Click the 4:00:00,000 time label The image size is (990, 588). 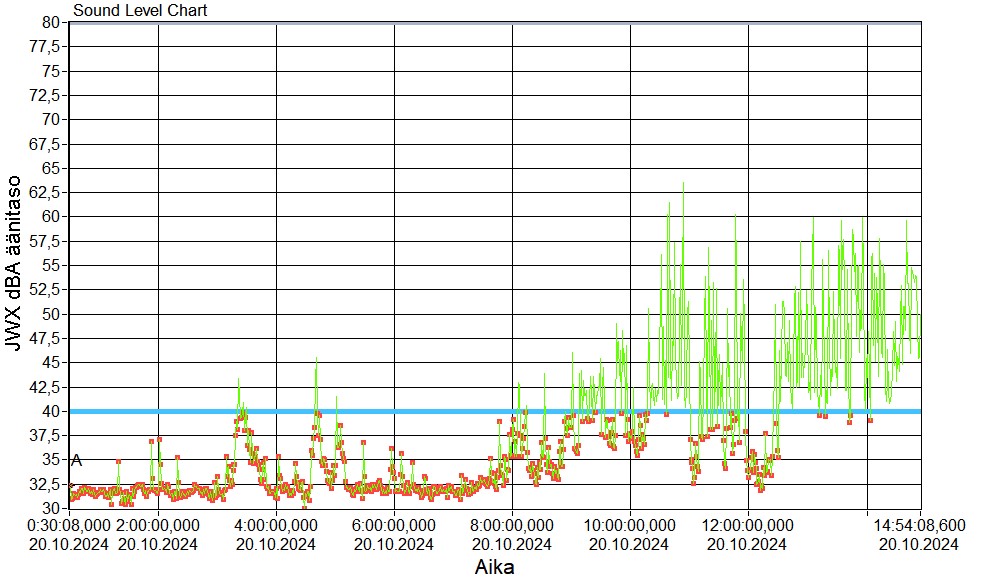pos(277,524)
